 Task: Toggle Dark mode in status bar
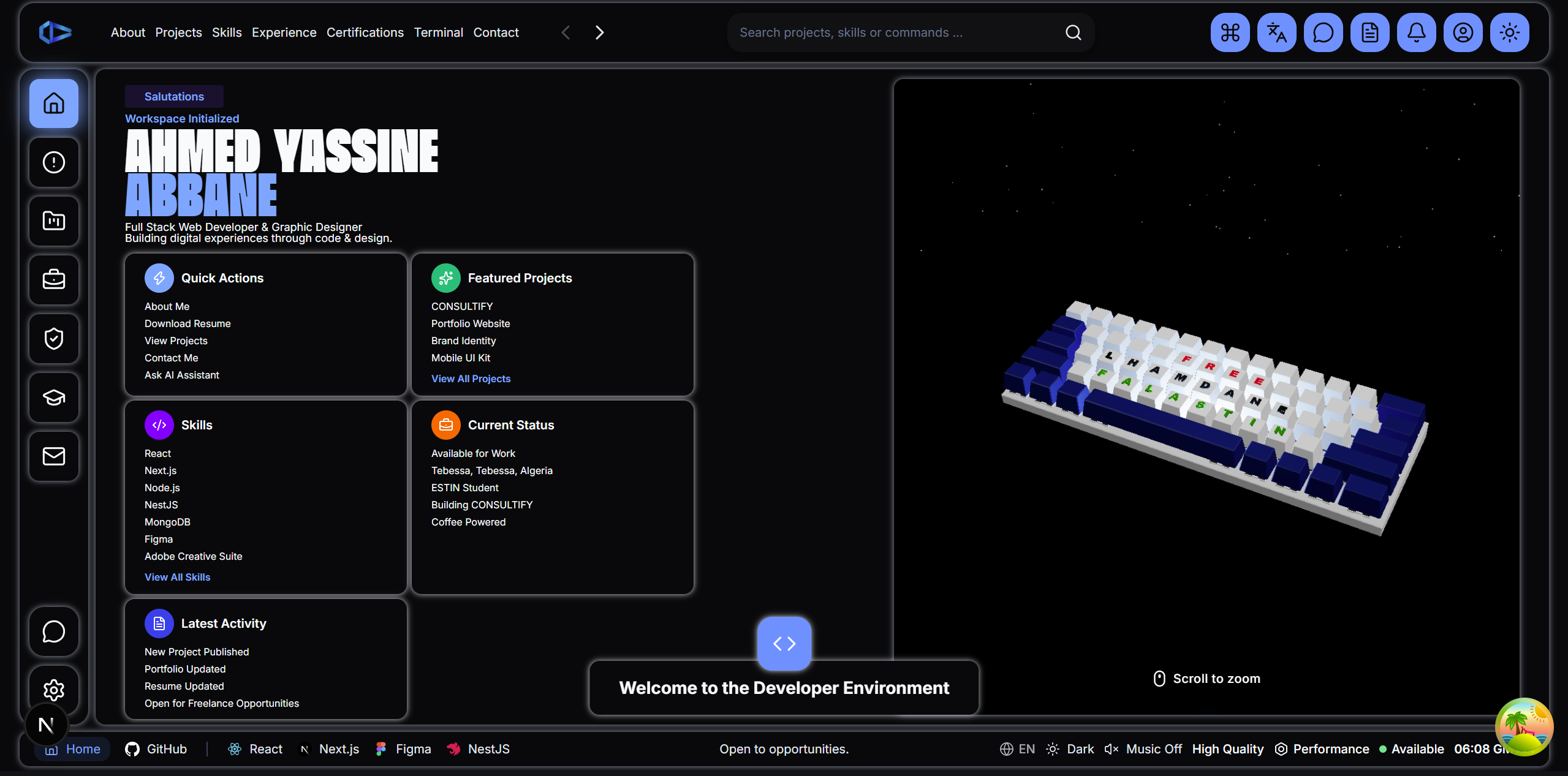tap(1070, 749)
